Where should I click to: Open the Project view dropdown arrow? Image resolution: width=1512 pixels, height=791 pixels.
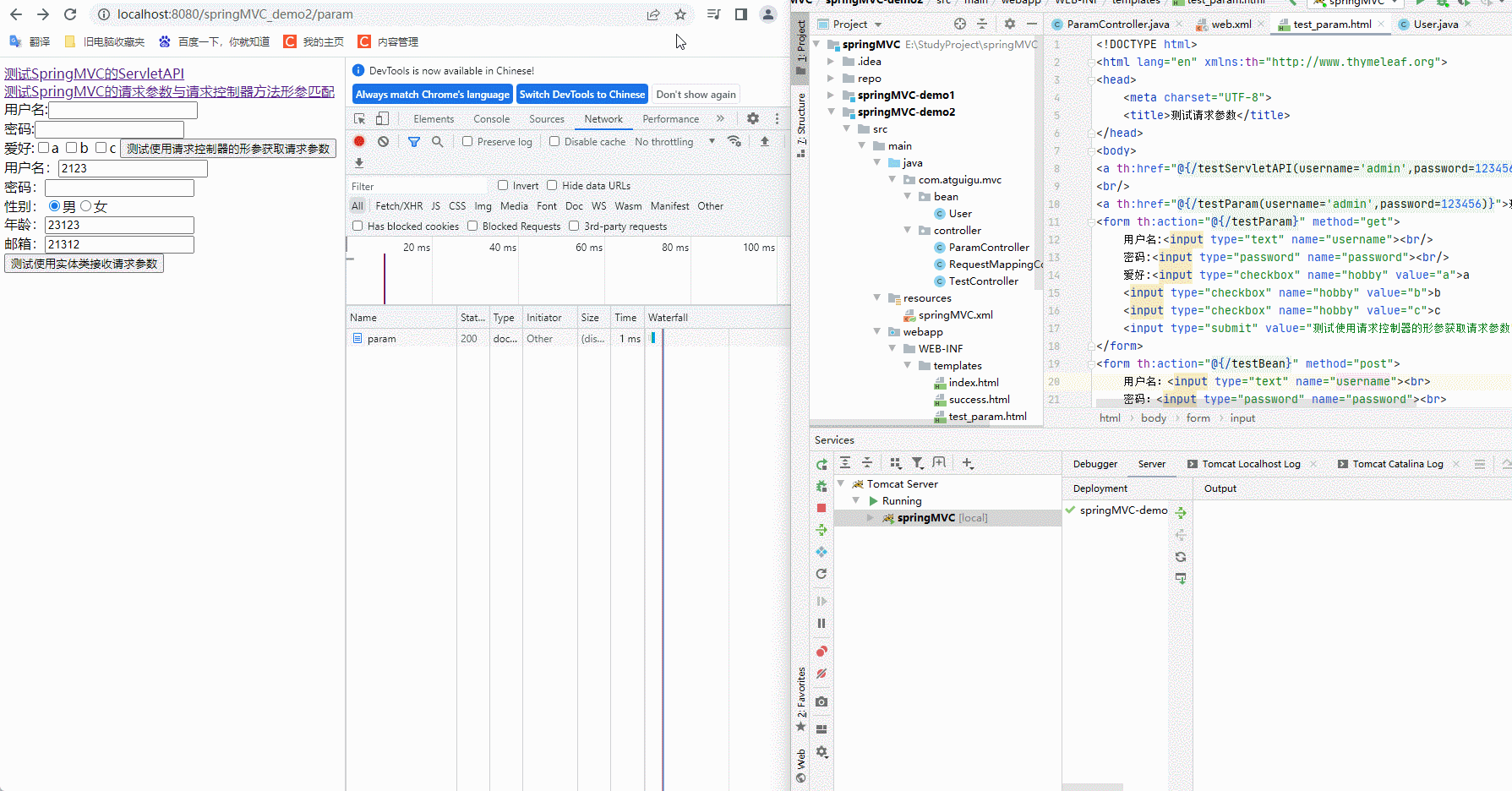point(878,25)
